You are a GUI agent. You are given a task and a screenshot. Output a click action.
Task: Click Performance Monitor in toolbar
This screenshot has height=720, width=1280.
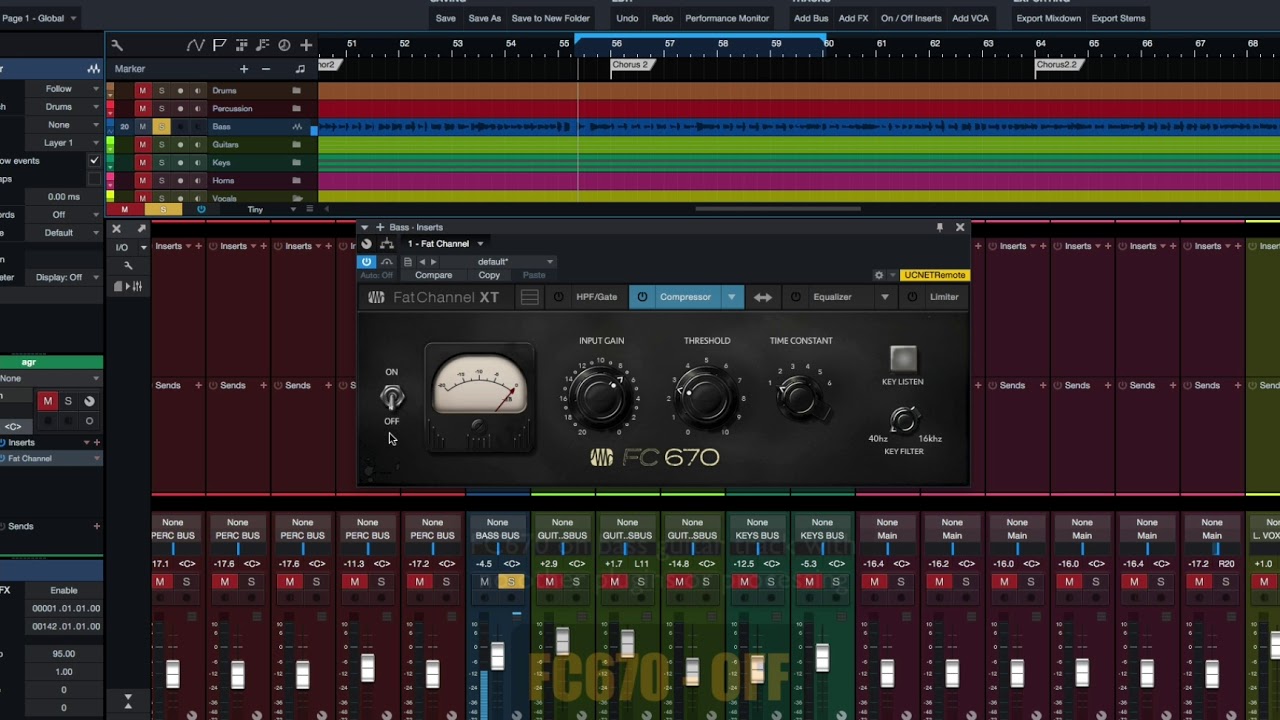point(727,18)
